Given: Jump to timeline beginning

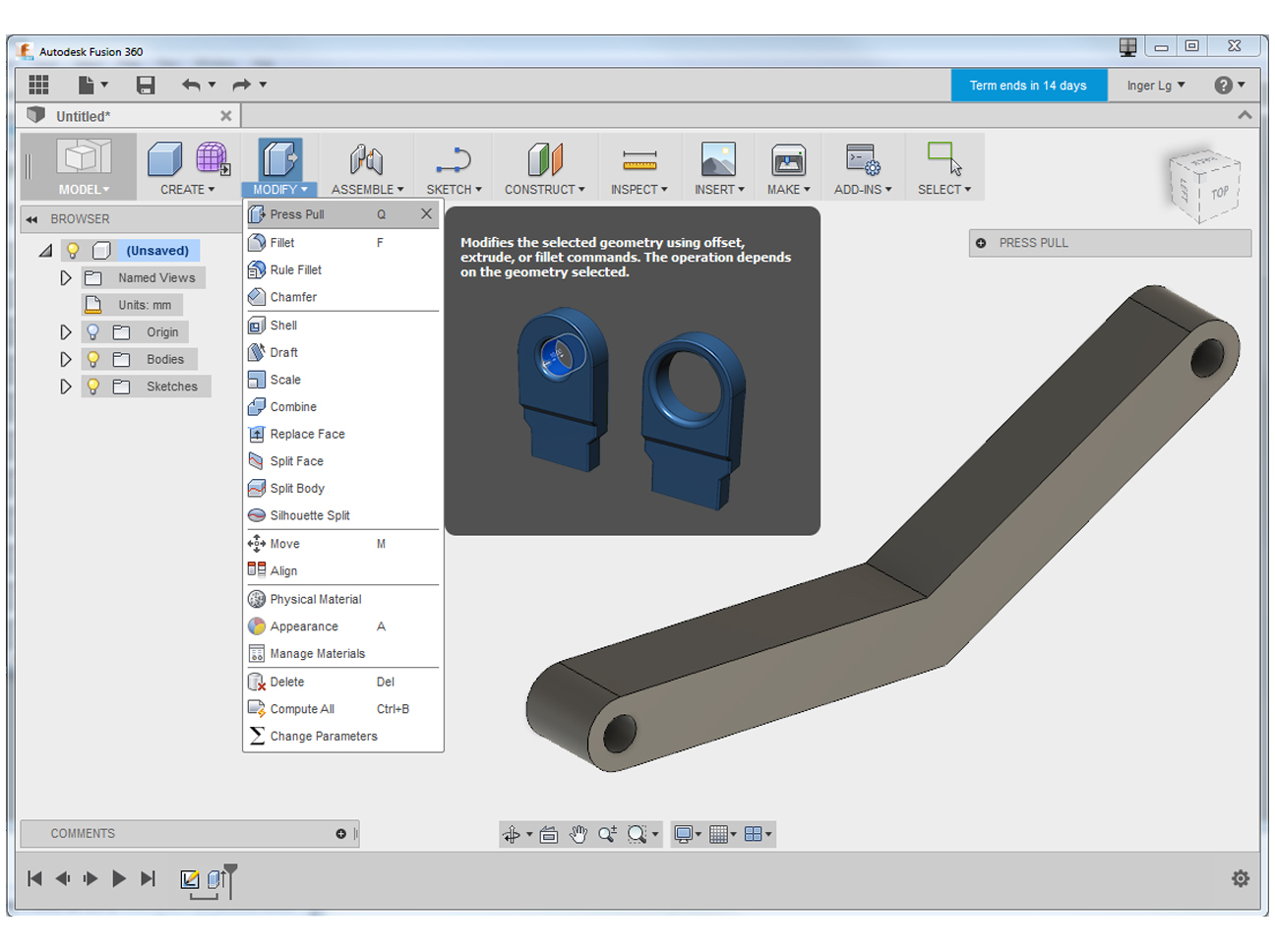Looking at the screenshot, I should point(34,879).
